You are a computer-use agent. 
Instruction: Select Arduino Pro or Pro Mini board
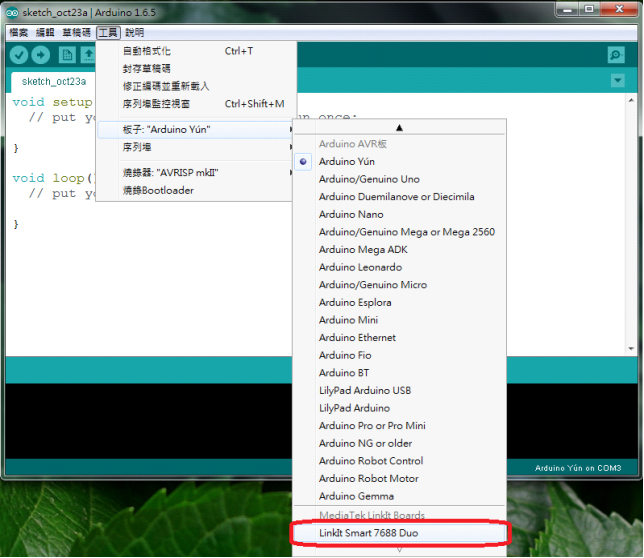(x=399, y=426)
